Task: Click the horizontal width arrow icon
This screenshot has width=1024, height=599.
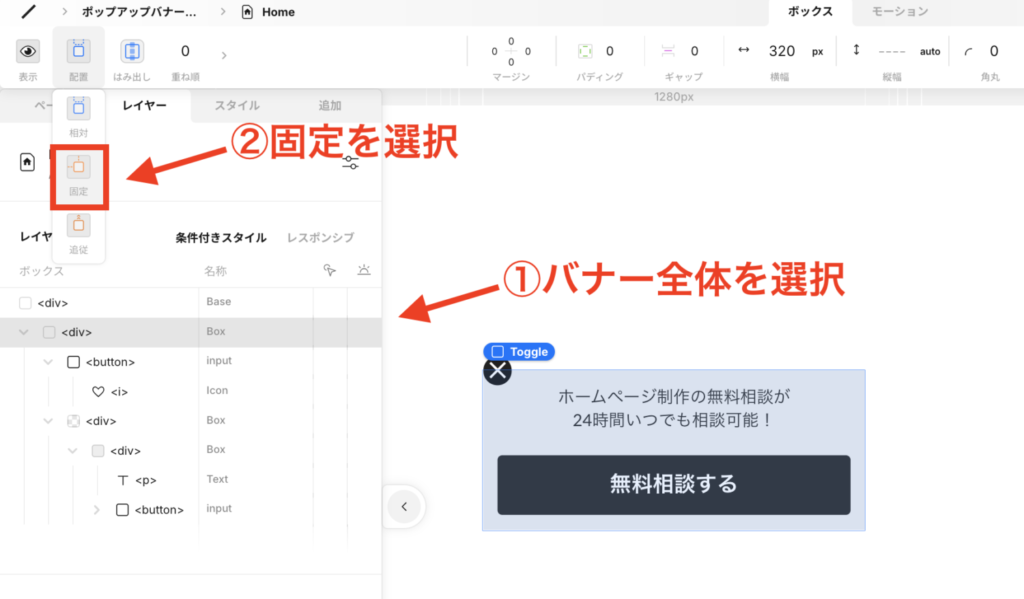Action: click(743, 50)
